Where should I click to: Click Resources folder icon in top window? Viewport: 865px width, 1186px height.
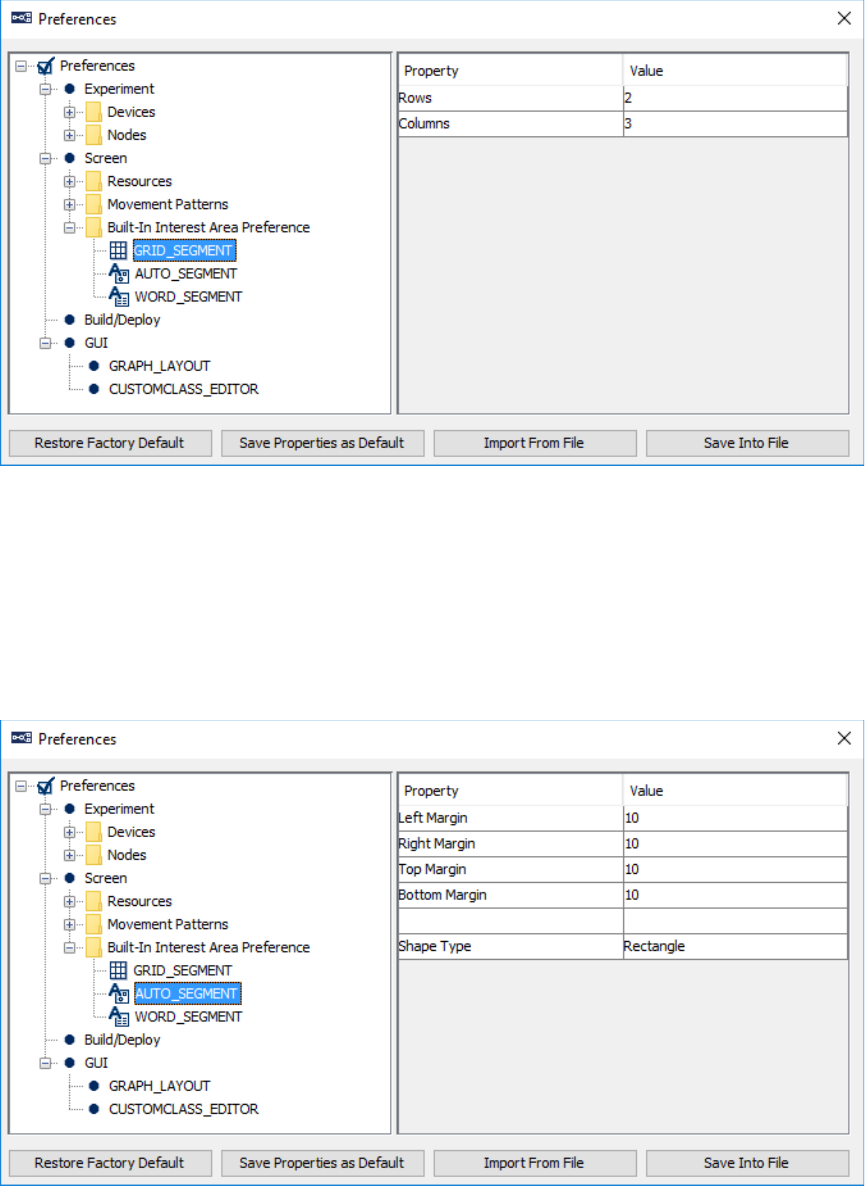pos(94,182)
